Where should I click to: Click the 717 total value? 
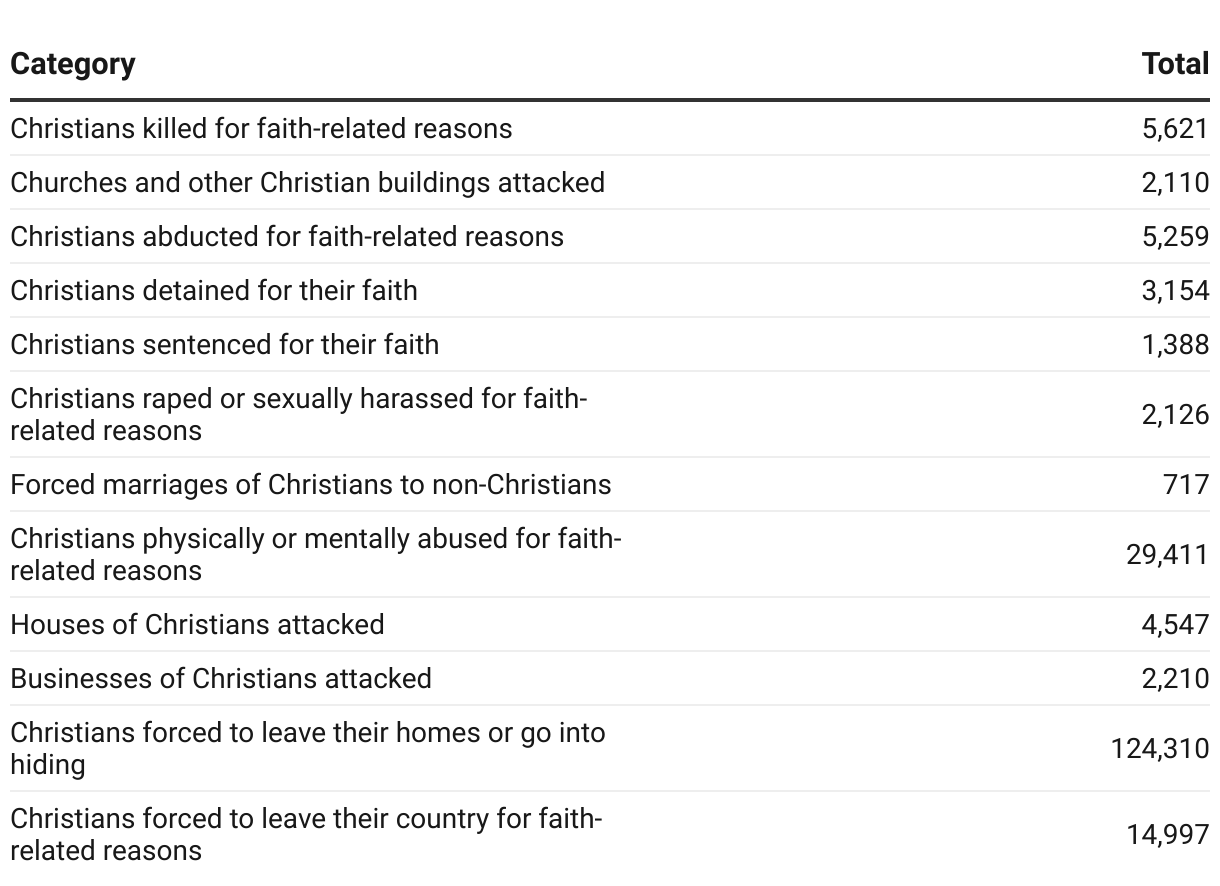click(1186, 485)
